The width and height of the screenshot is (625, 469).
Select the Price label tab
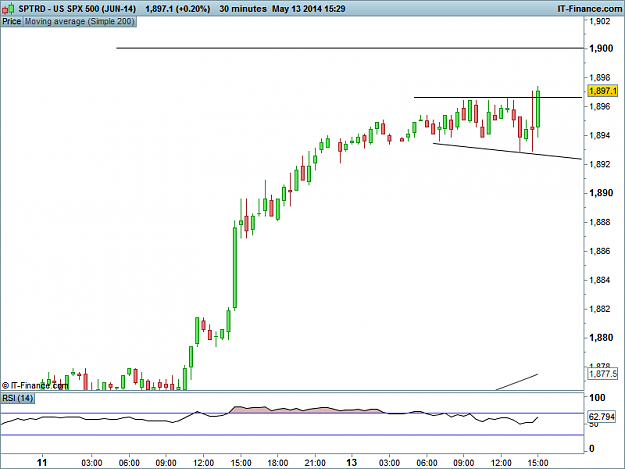click(12, 22)
